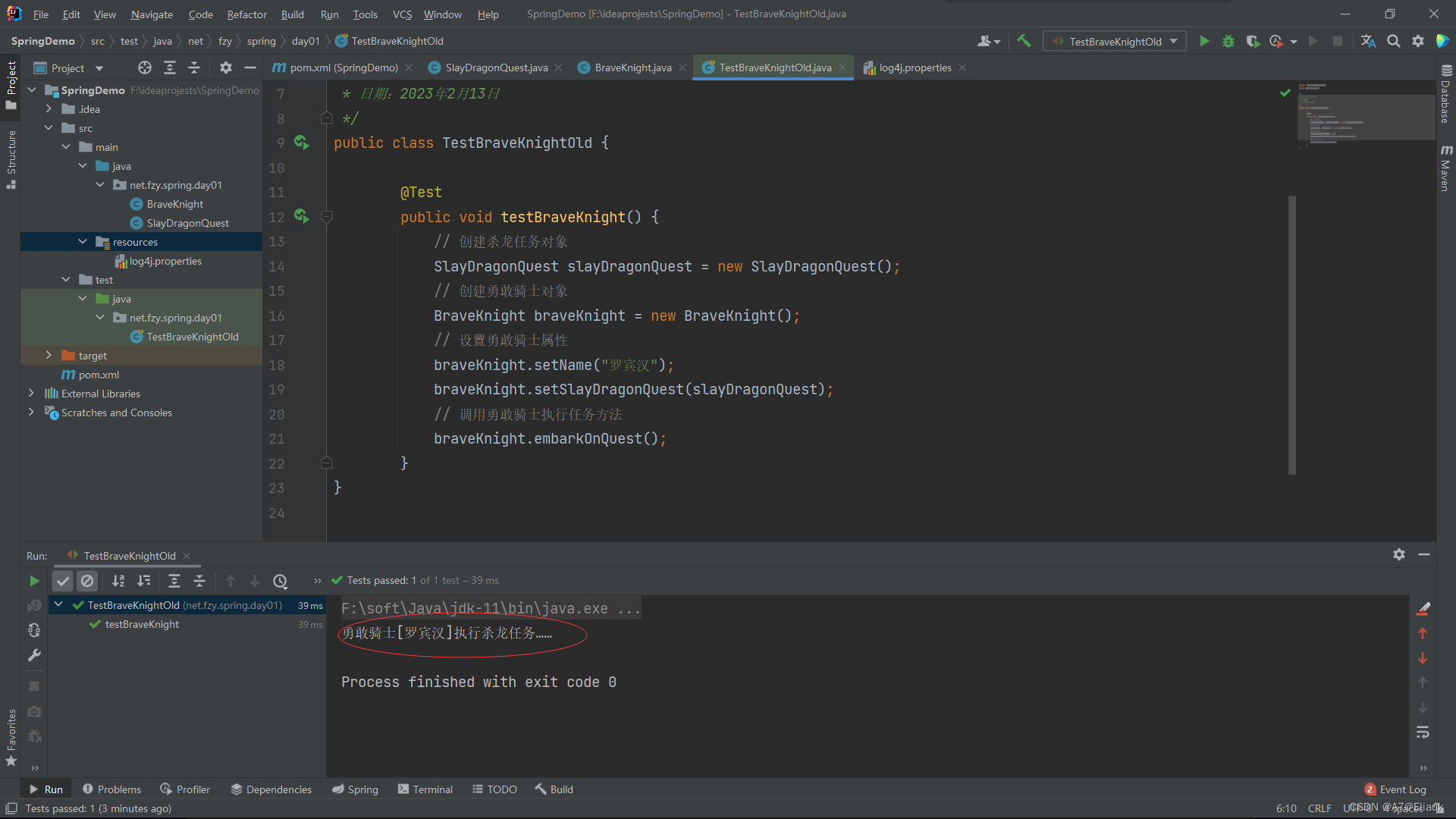Collapse all in Project panel toolbar

pos(194,68)
